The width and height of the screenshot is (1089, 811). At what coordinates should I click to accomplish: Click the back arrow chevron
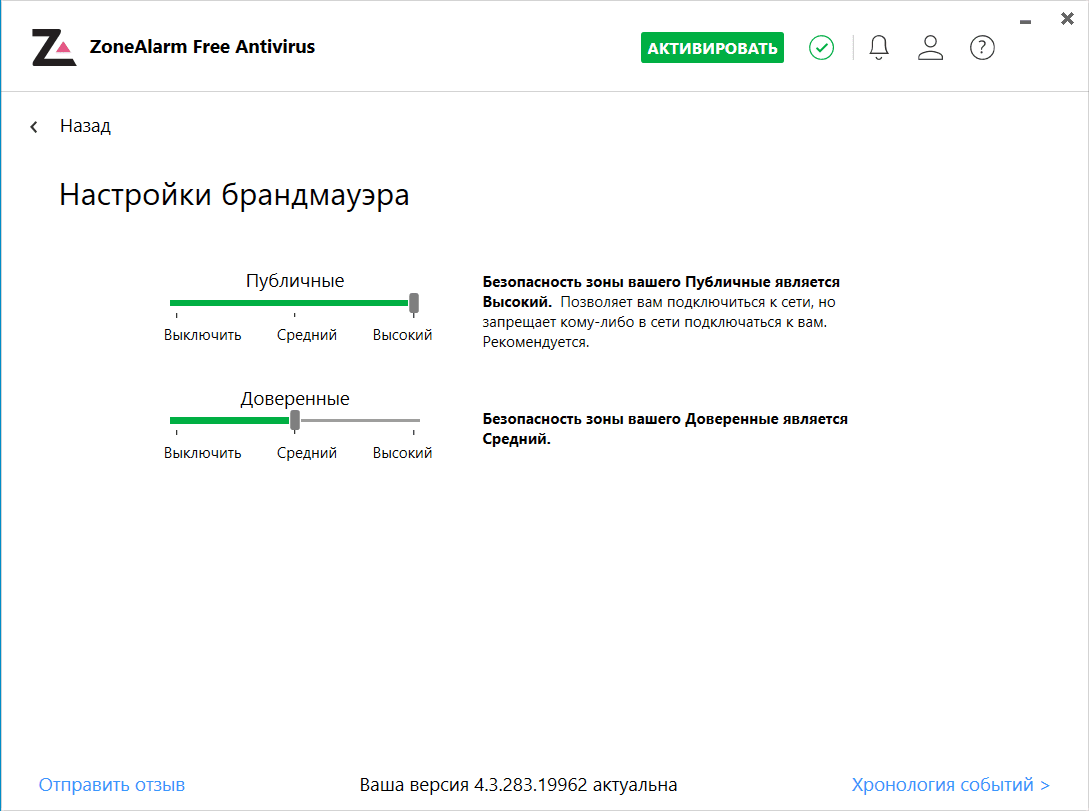(x=34, y=127)
